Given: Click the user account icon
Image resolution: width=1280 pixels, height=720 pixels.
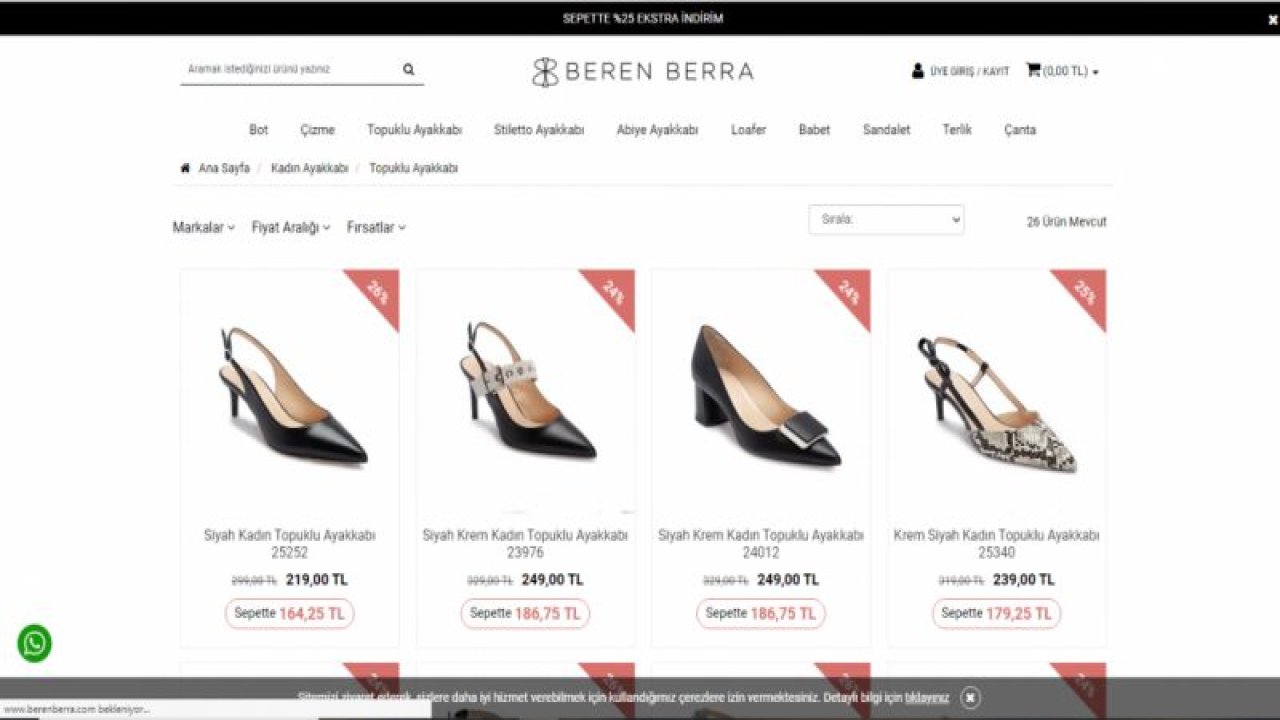Looking at the screenshot, I should 917,71.
